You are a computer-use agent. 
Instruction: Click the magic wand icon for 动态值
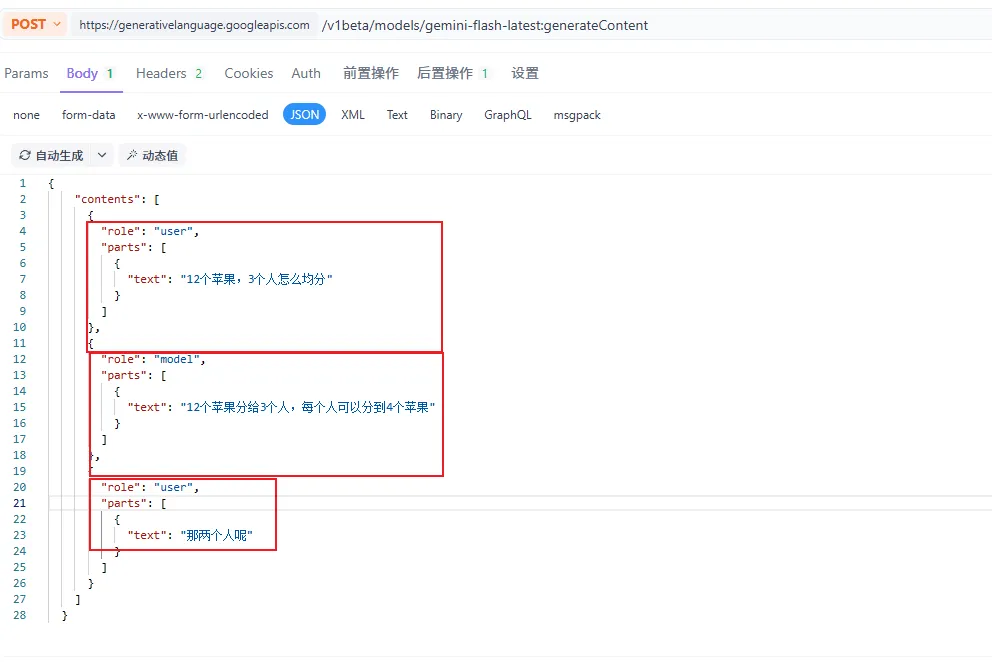click(x=132, y=156)
